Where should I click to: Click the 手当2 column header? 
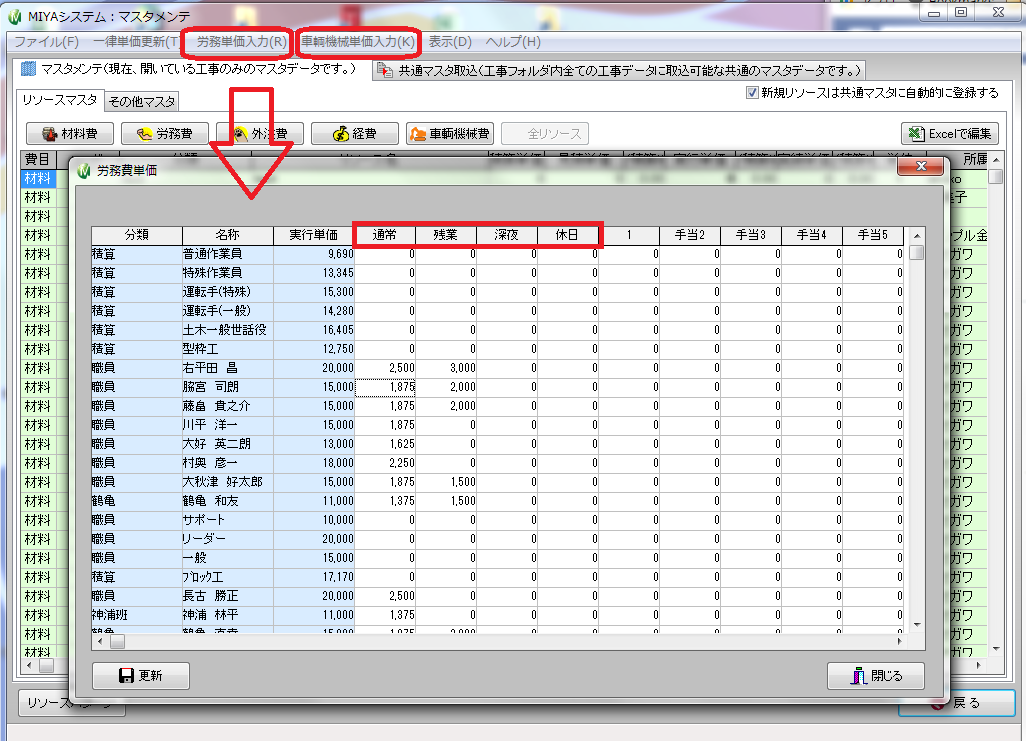coord(690,235)
